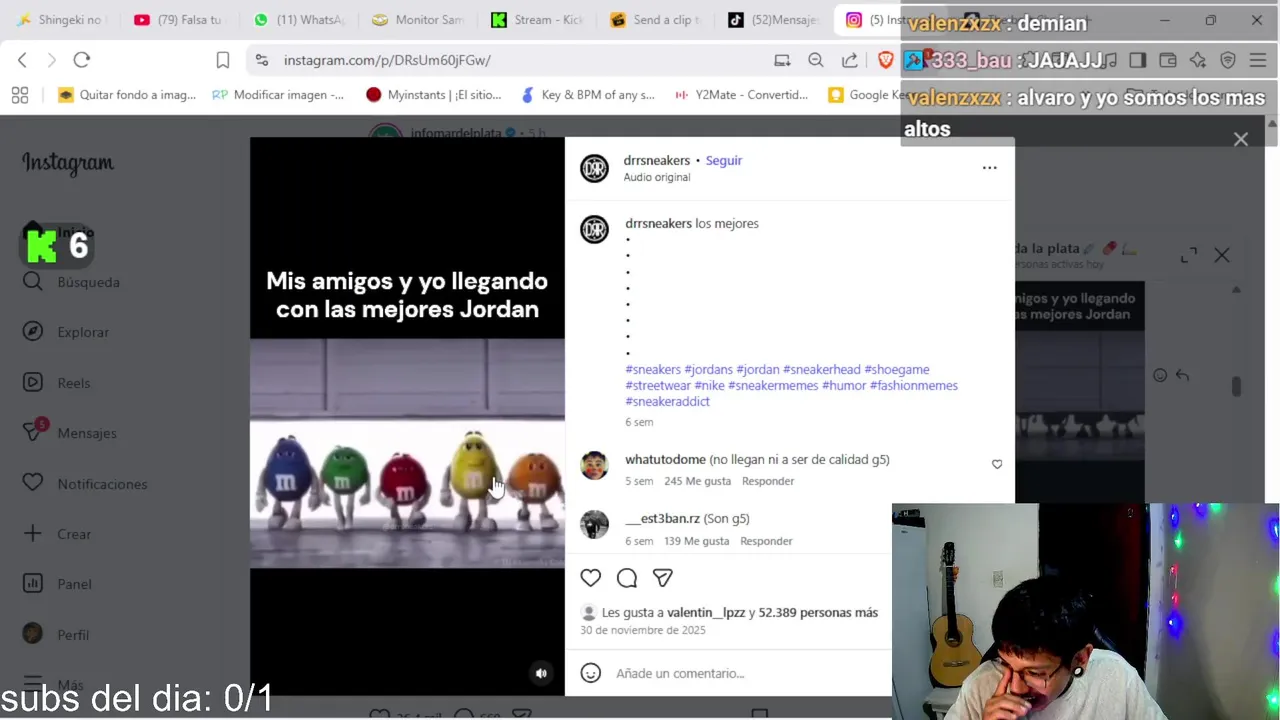Follow drrsneakers with the Seguir button
Screen dimensions: 1280x720
pos(724,160)
